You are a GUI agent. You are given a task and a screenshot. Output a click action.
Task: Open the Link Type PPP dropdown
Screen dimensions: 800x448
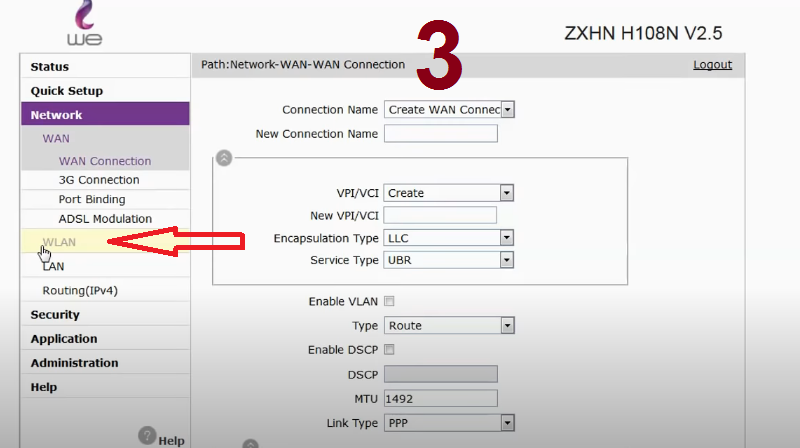(449, 423)
